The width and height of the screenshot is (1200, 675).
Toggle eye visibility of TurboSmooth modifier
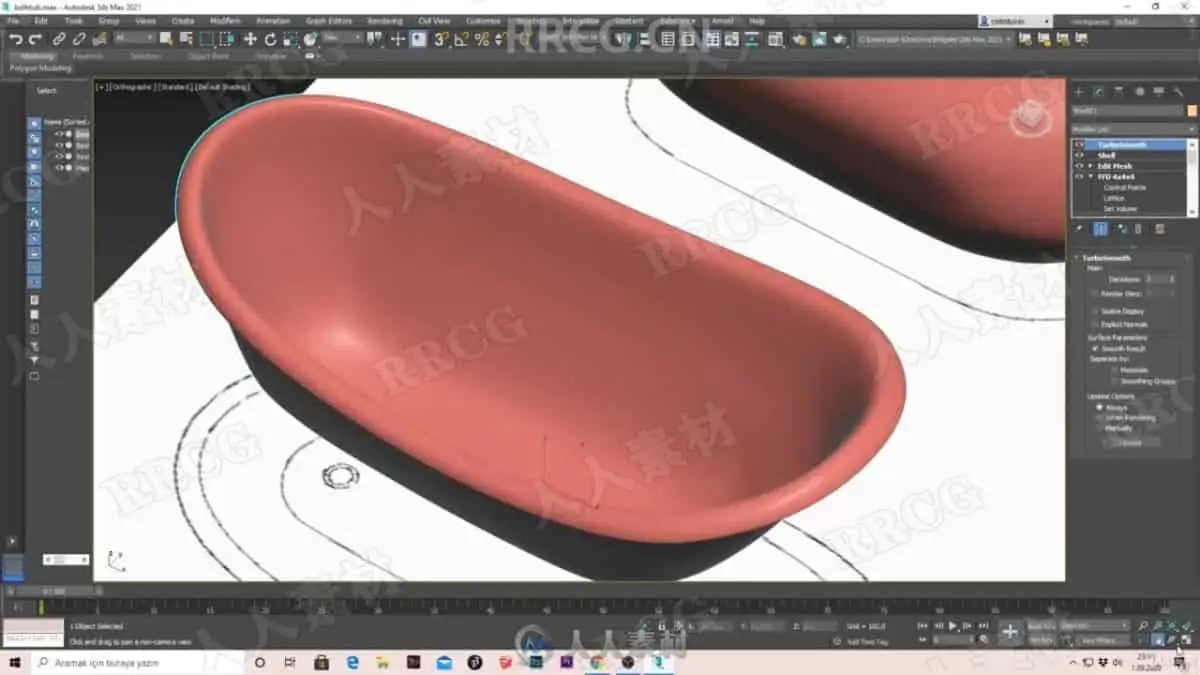(x=1079, y=145)
